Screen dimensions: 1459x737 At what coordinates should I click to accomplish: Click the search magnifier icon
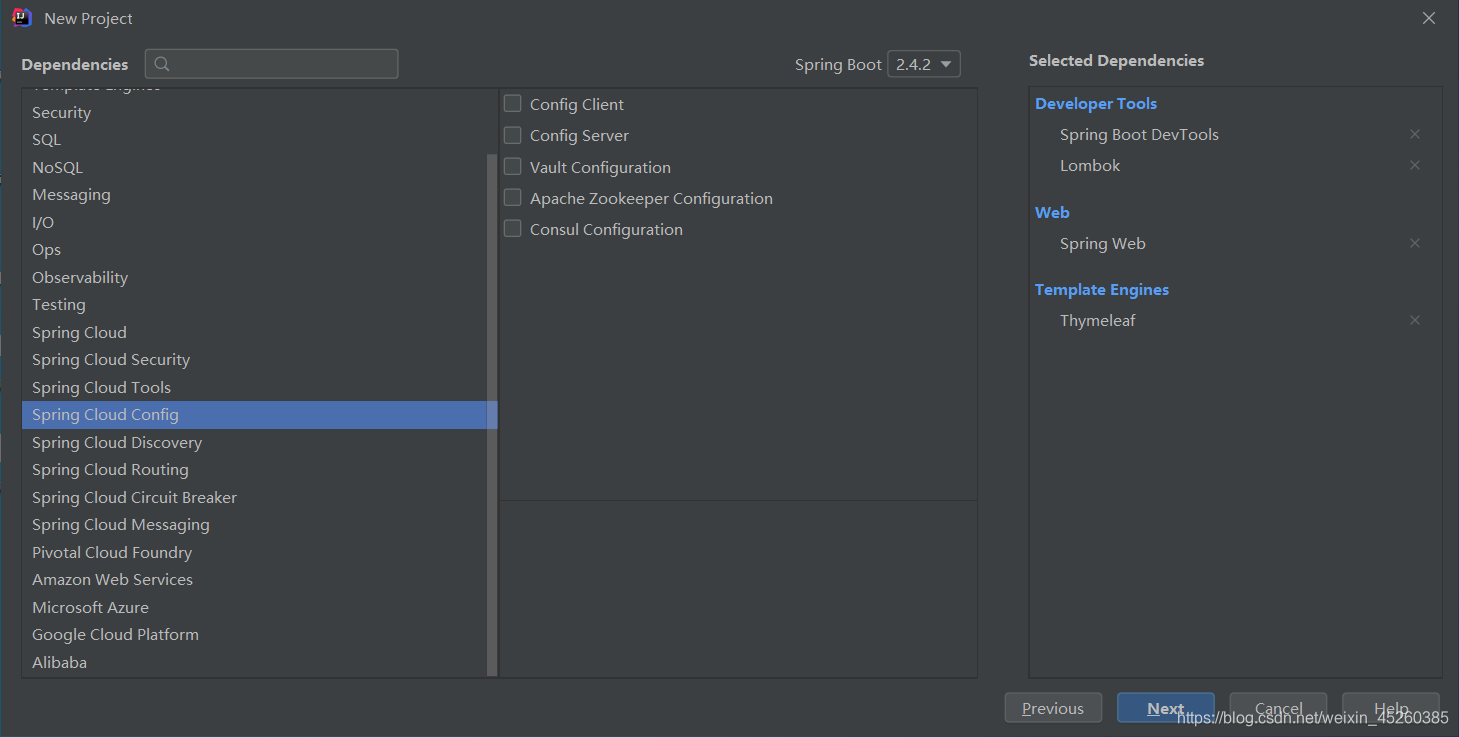tap(162, 64)
